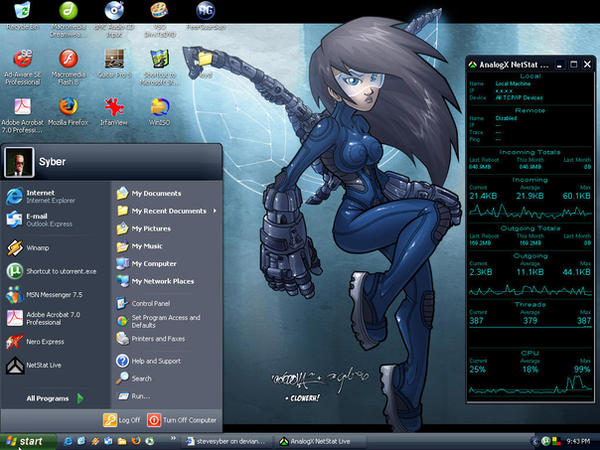This screenshot has width=600, height=450.
Task: Launch WinISO from the desktop
Action: click(x=159, y=106)
